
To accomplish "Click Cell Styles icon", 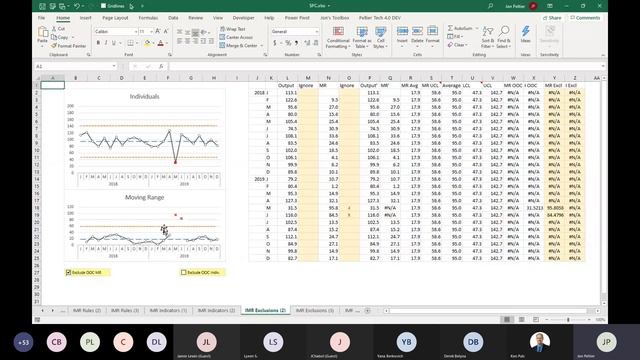I will [380, 31].
